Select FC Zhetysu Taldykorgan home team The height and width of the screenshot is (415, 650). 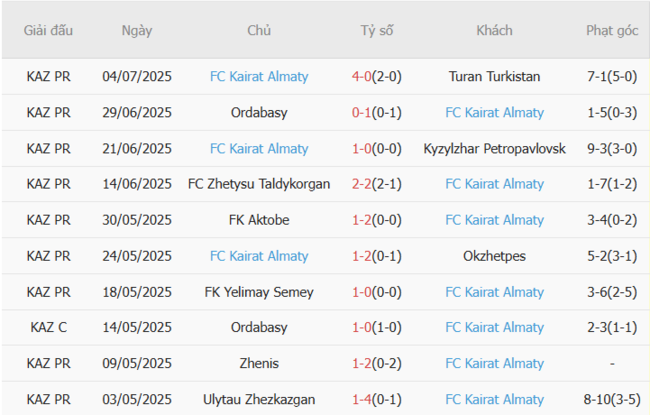pos(259,184)
